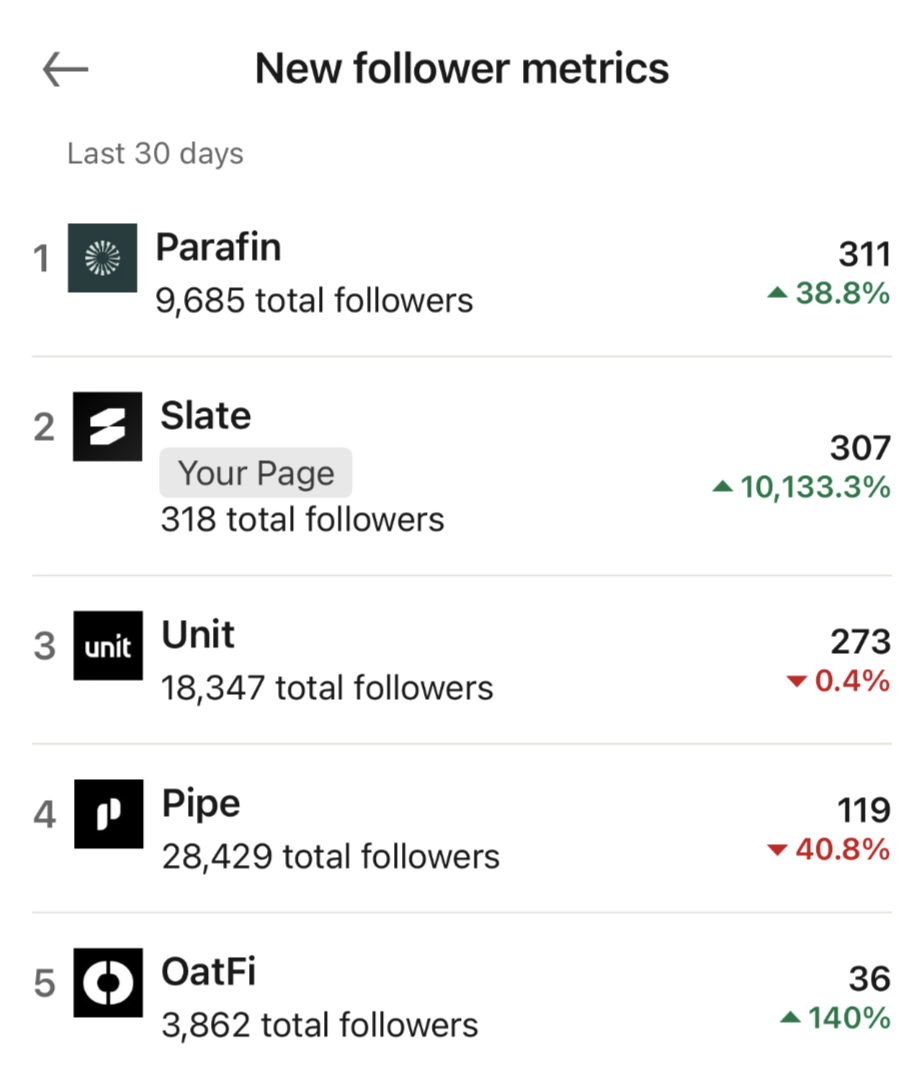Tap the "Your Page" badge
Viewport: 922px width, 1092px height.
pyautogui.click(x=256, y=473)
